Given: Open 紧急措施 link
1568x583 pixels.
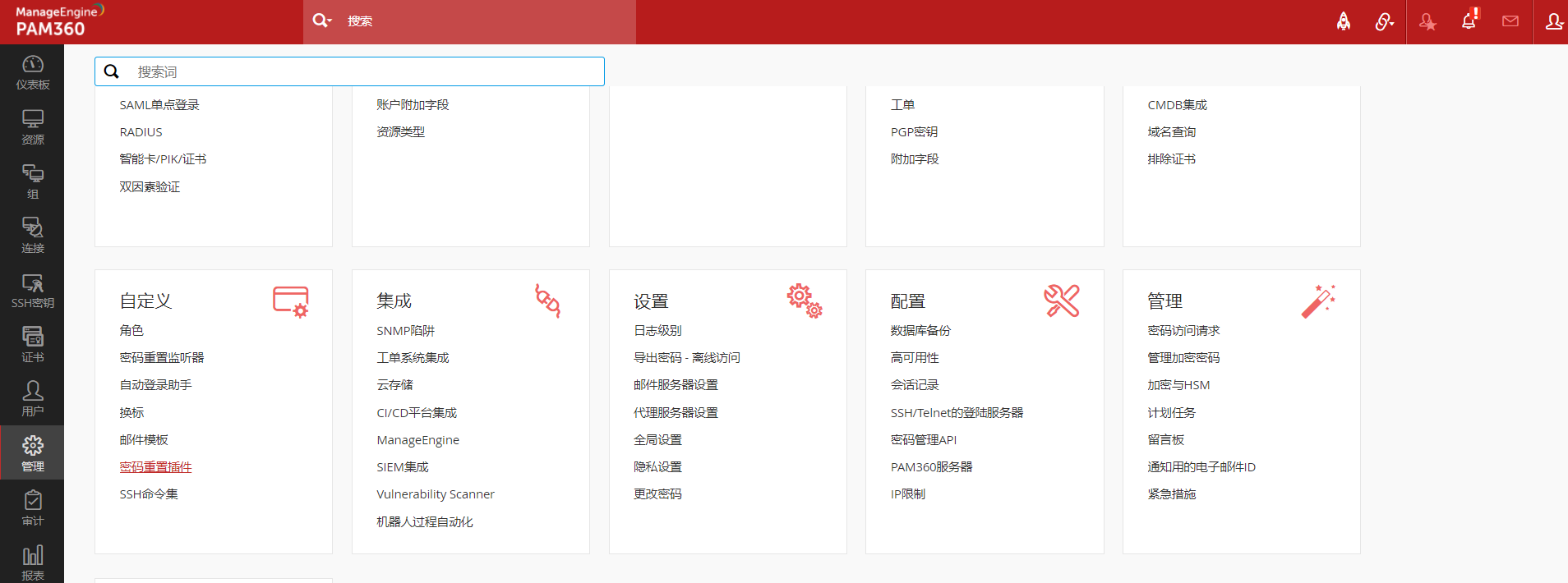Looking at the screenshot, I should pos(1172,494).
